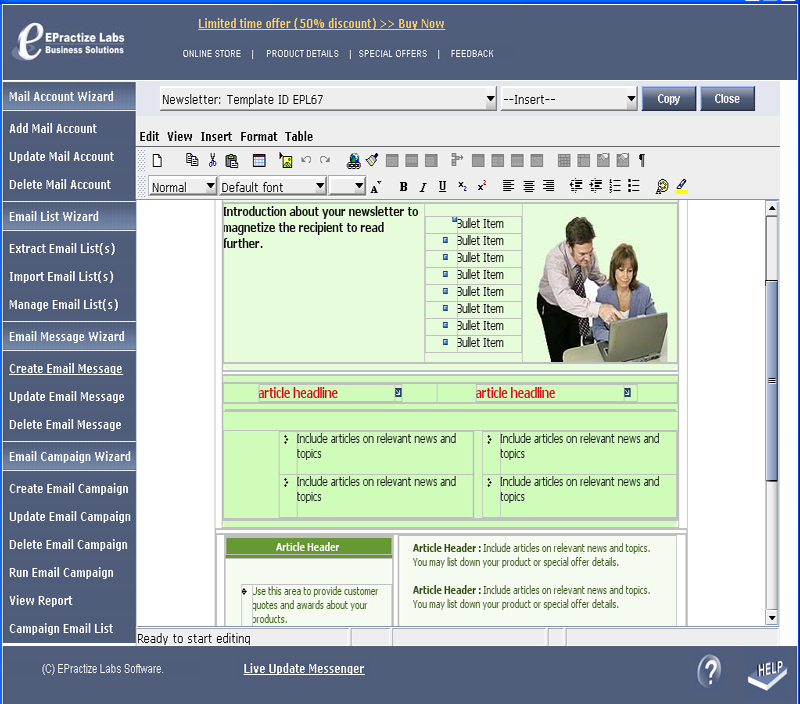Click the first grayed table toolbar icon
The height and width of the screenshot is (704, 800).
pos(392,161)
